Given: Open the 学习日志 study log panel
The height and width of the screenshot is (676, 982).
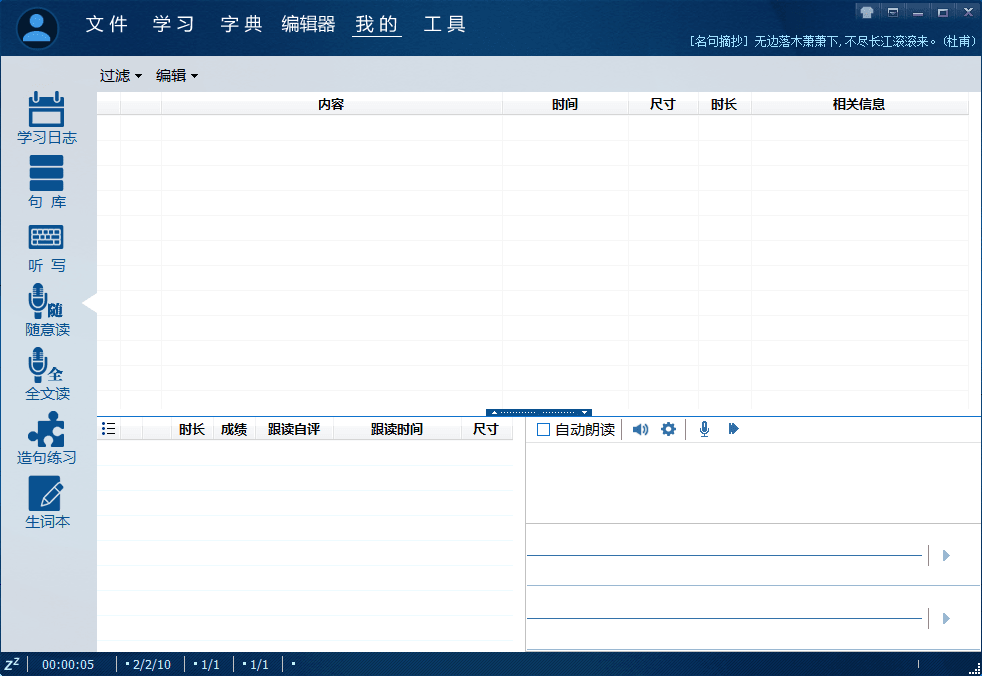Looking at the screenshot, I should (x=47, y=117).
